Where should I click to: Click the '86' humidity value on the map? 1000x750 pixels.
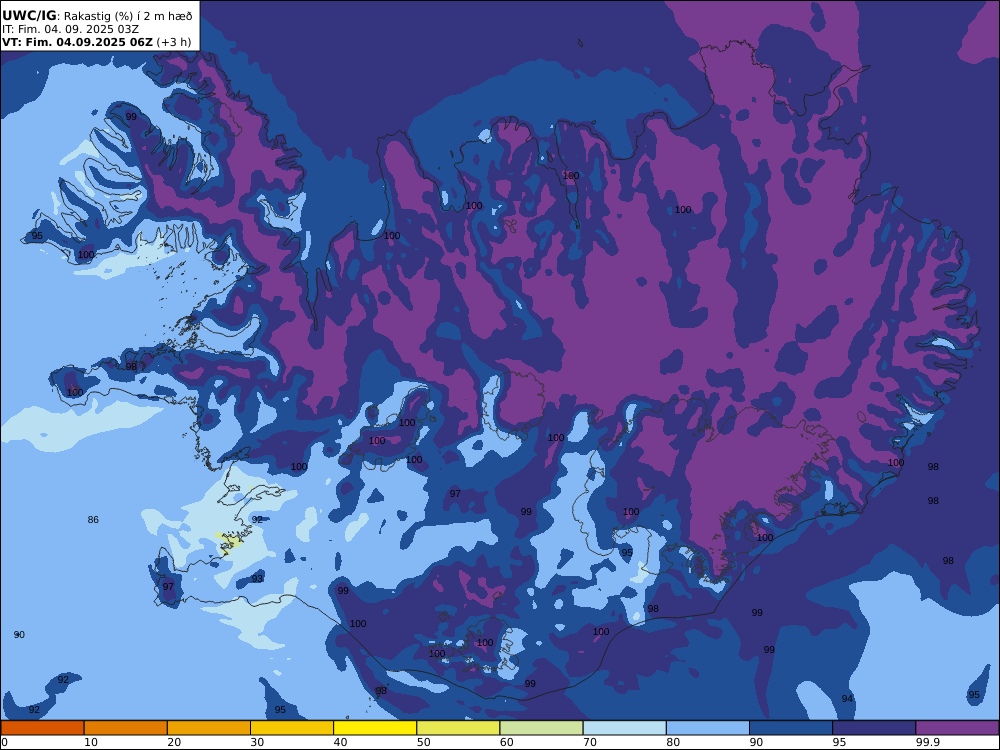click(93, 520)
